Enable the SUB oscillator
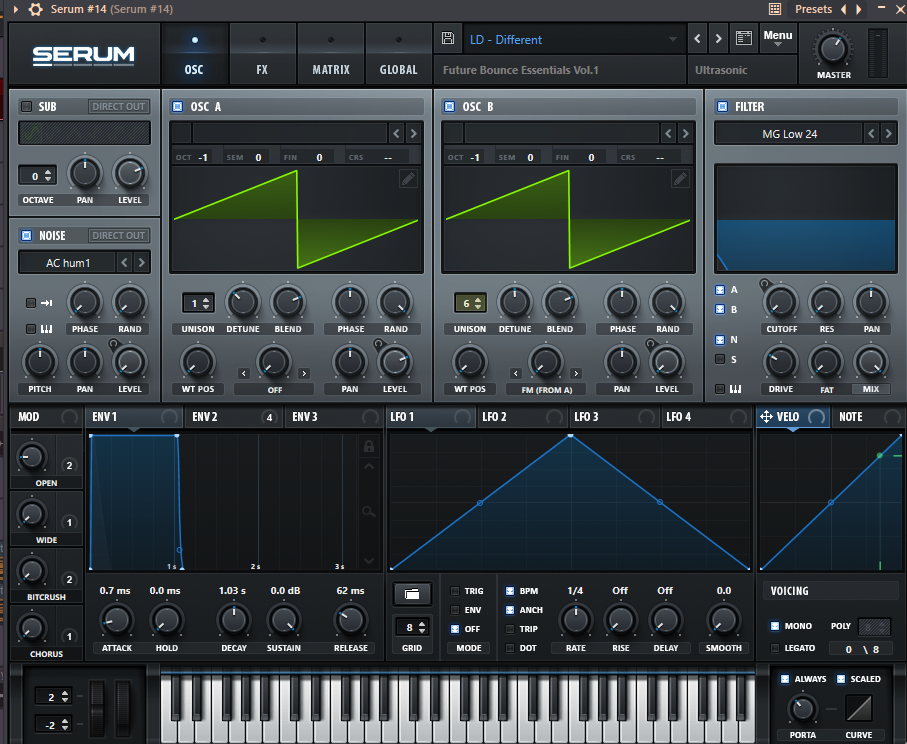This screenshot has height=744, width=907. click(x=27, y=106)
